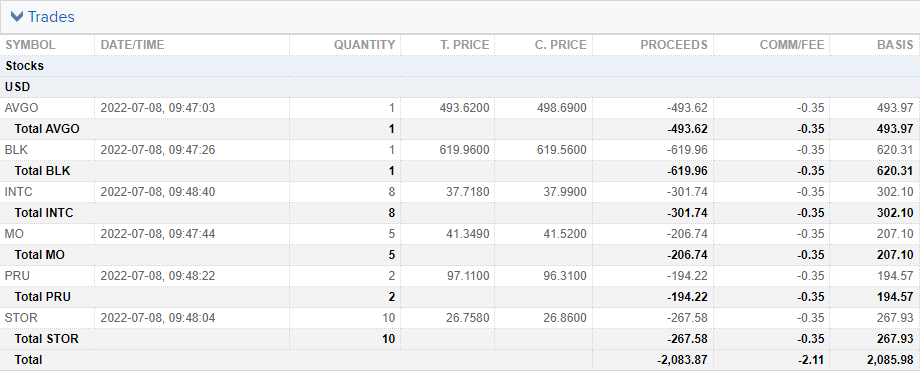This screenshot has height=374, width=920.
Task: Click BLK trade time 09:47:26
Action: click(158, 150)
